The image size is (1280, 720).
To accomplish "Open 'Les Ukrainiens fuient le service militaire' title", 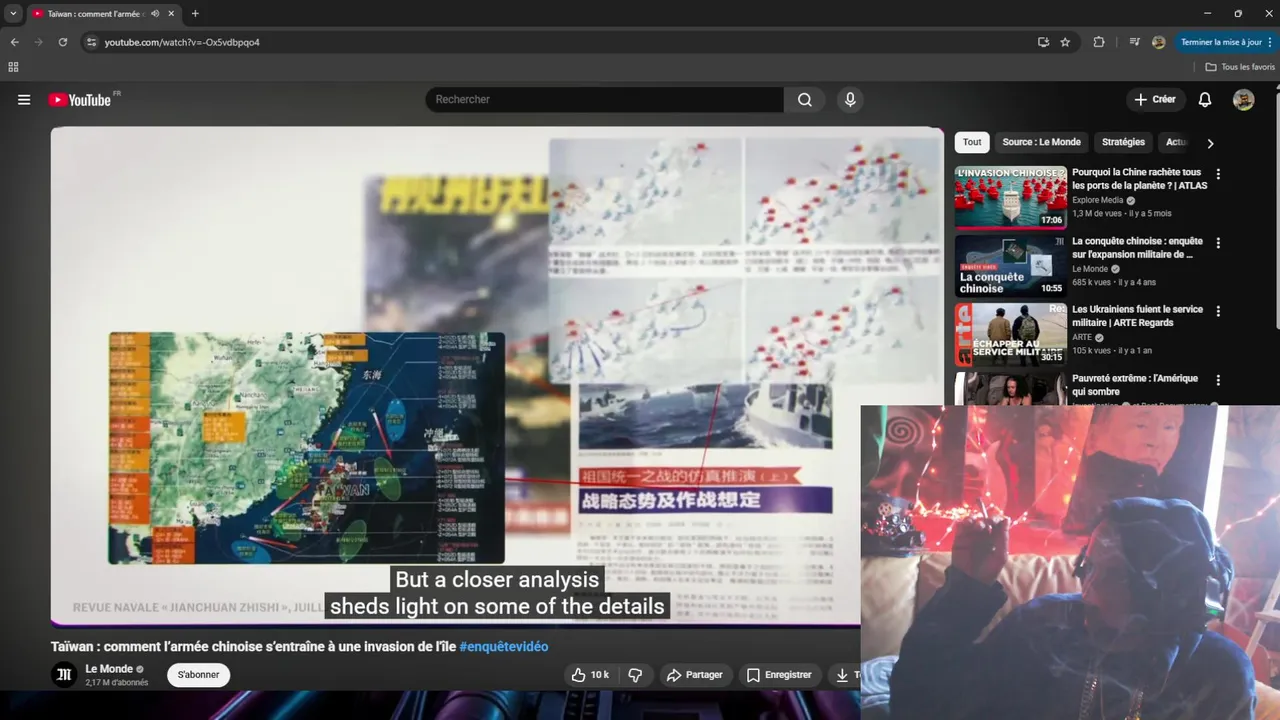I will (1137, 316).
